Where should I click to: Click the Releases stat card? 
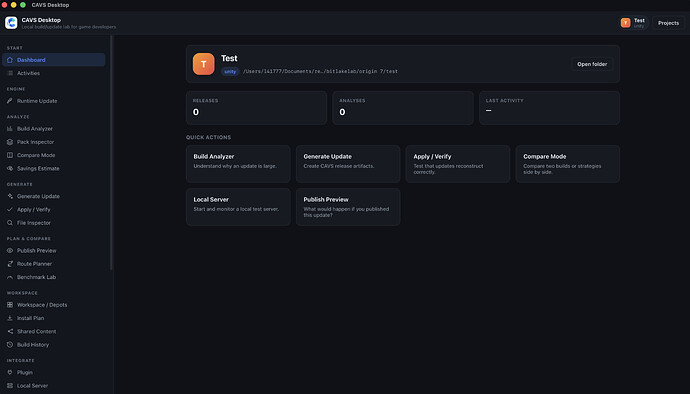click(256, 108)
